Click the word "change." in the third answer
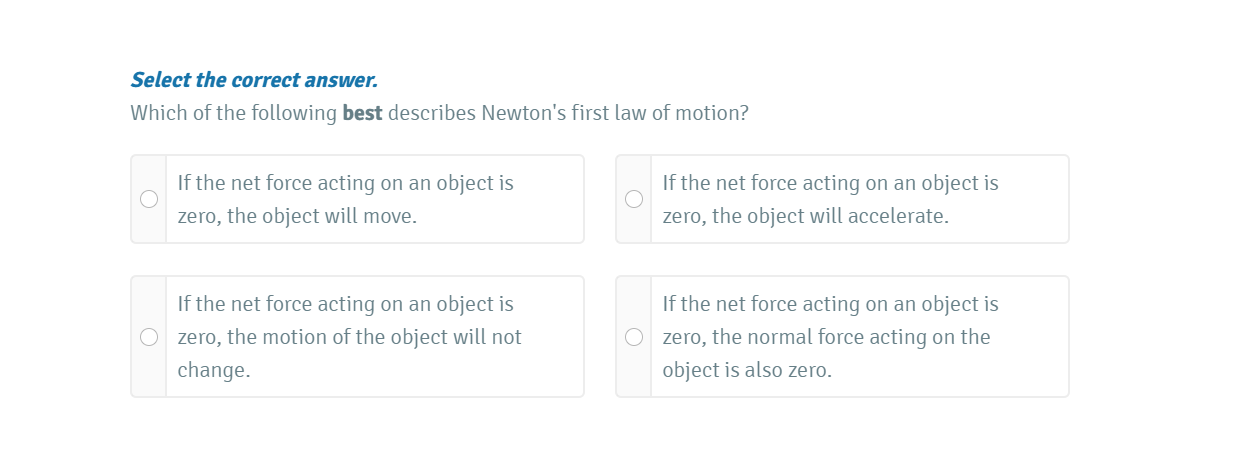Image resolution: width=1256 pixels, height=455 pixels. [214, 370]
